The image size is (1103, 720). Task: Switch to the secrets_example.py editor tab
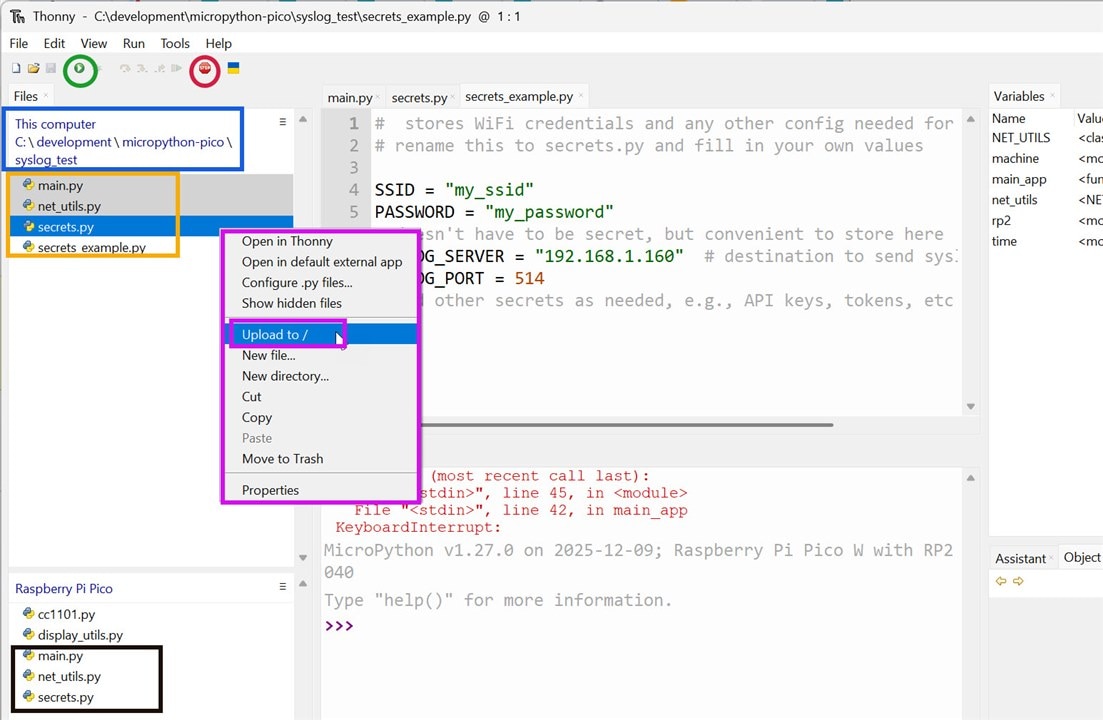(x=521, y=96)
